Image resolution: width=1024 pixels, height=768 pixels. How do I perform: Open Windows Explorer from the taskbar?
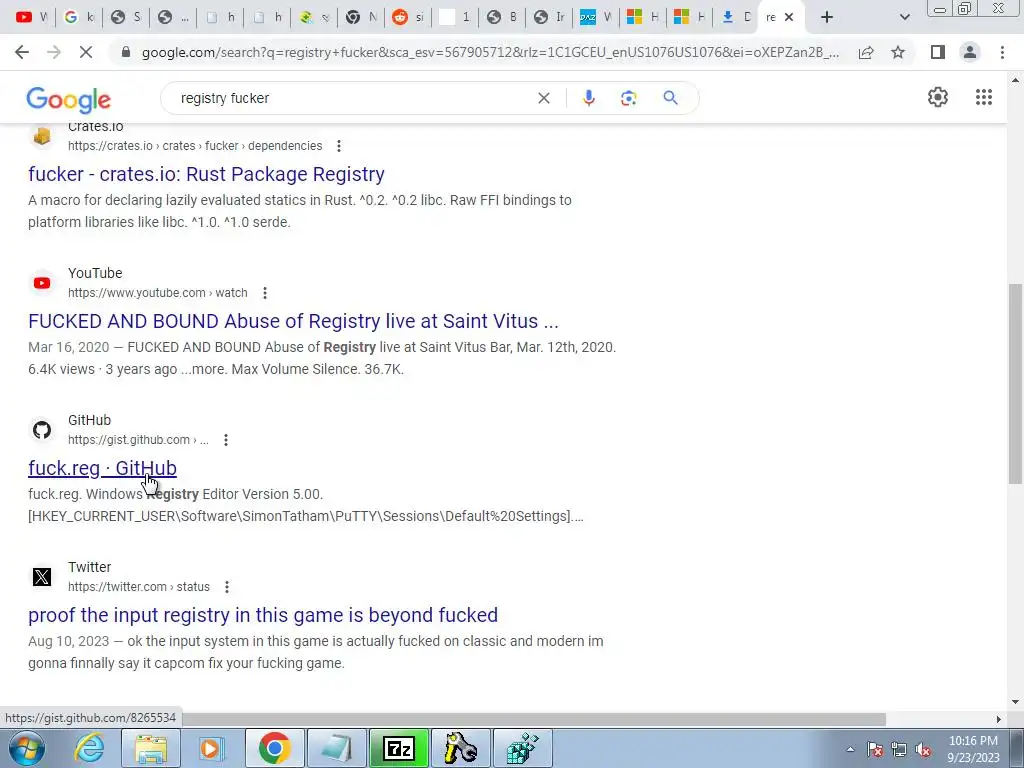click(151, 748)
